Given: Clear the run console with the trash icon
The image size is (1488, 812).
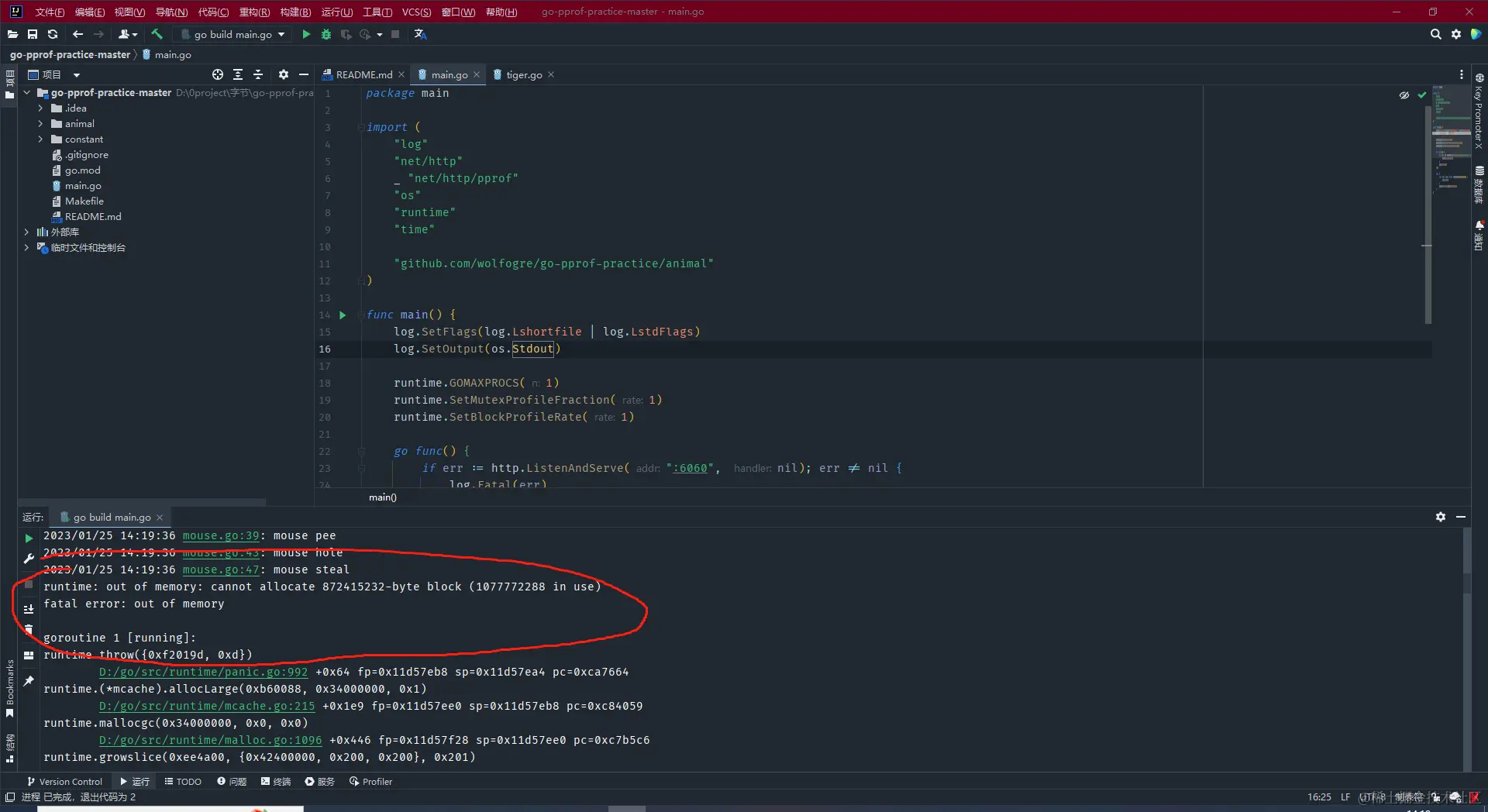Looking at the screenshot, I should [29, 629].
